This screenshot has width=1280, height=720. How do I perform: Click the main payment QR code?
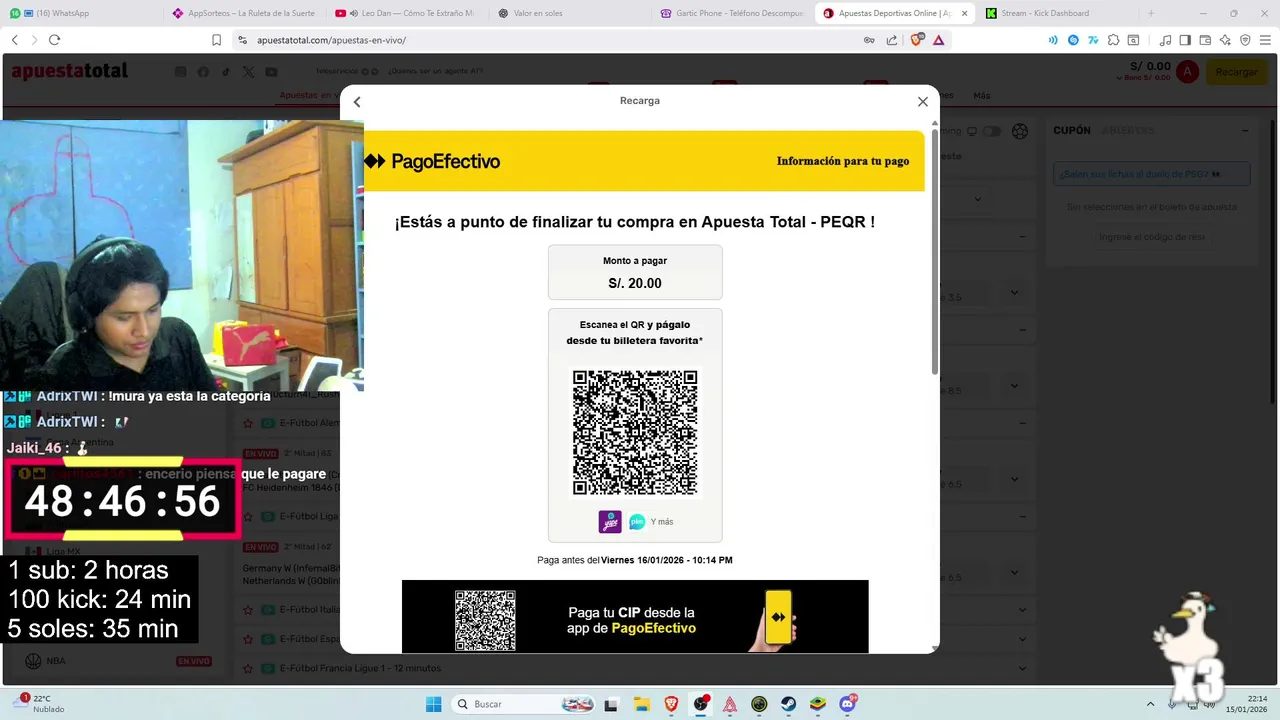pyautogui.click(x=635, y=432)
